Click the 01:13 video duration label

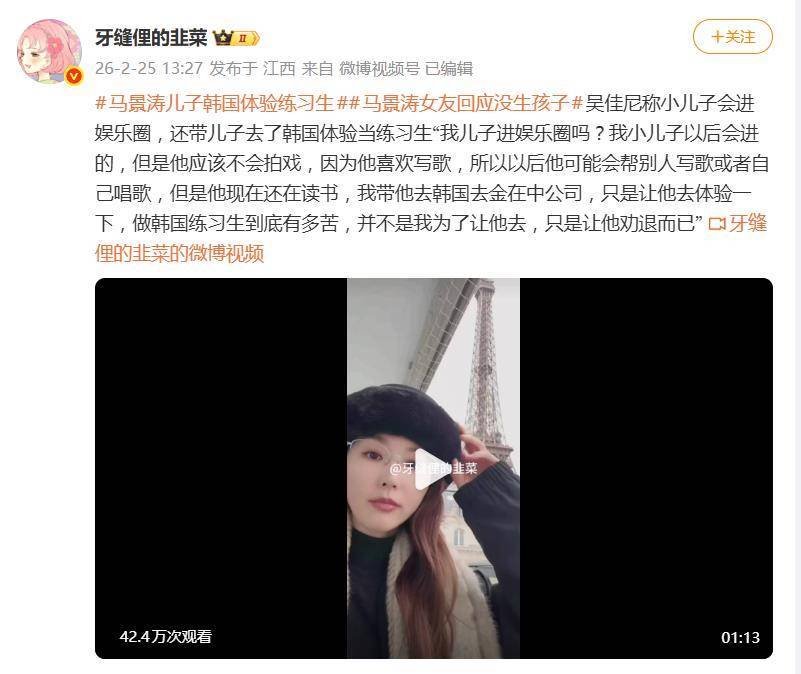740,637
